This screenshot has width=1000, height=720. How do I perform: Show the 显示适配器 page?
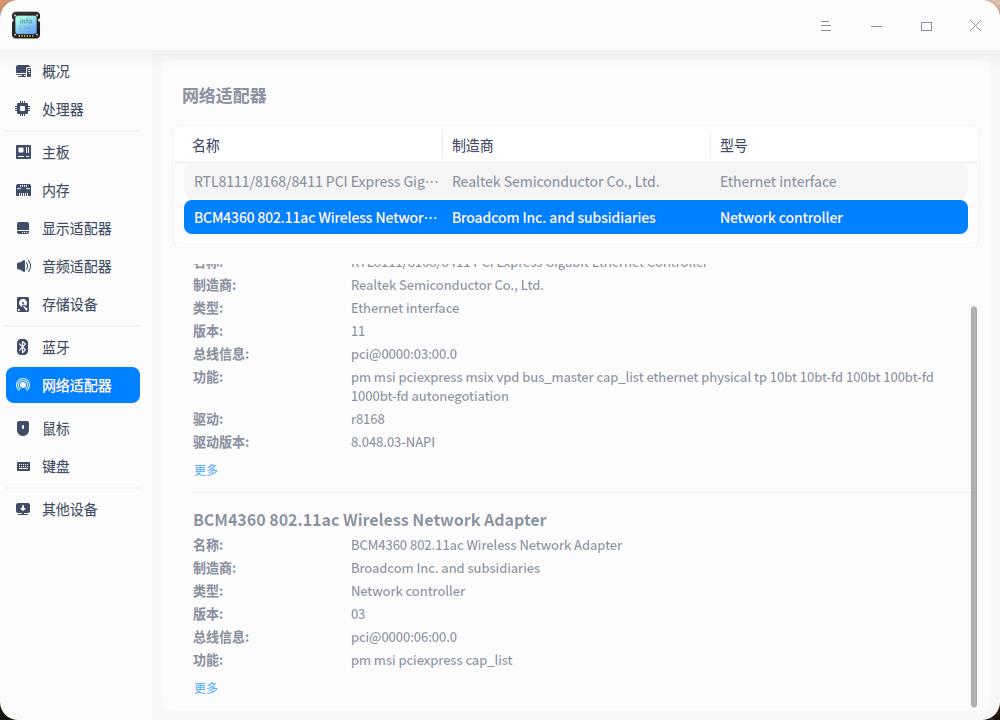tap(77, 229)
